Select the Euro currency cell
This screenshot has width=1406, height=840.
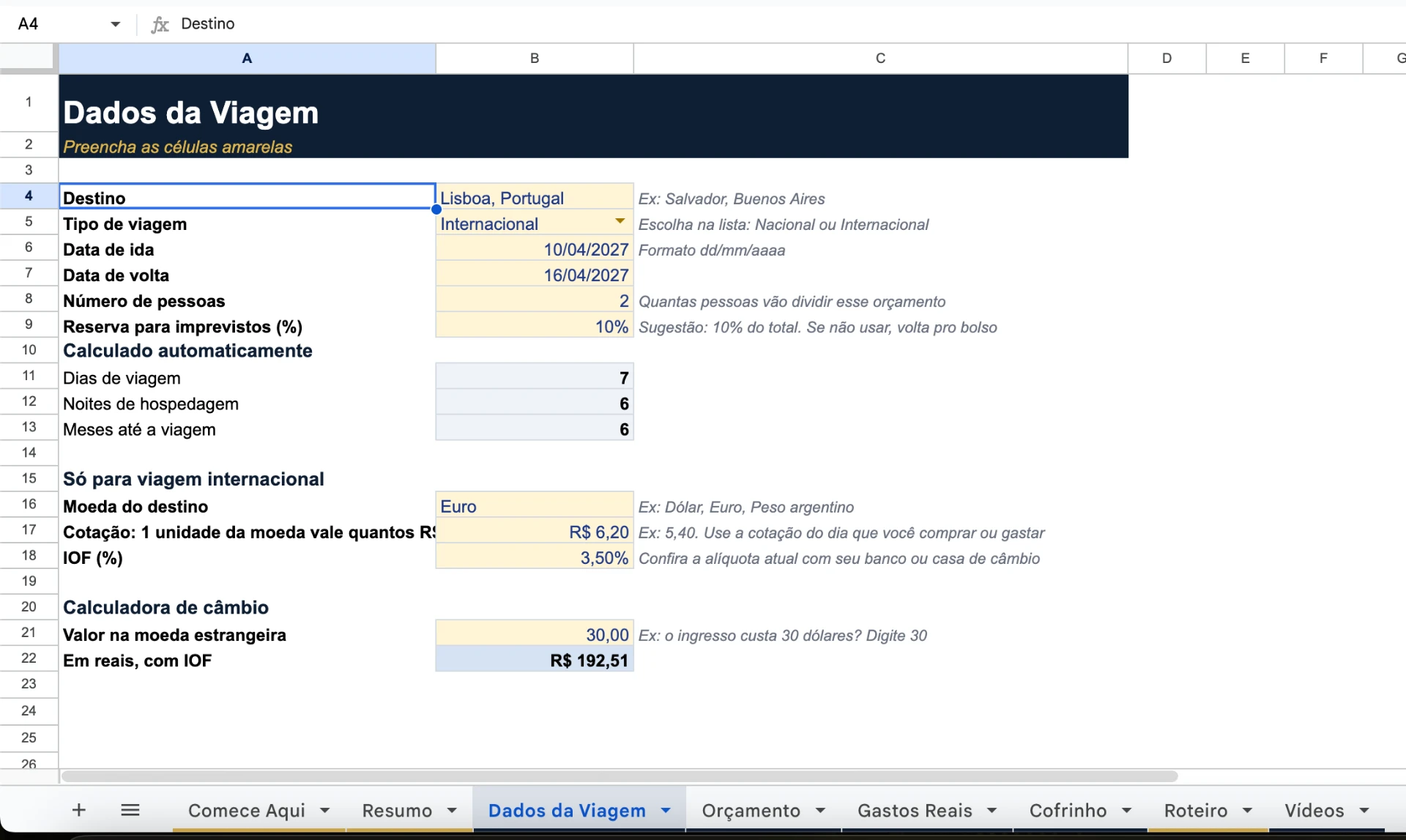pos(535,505)
